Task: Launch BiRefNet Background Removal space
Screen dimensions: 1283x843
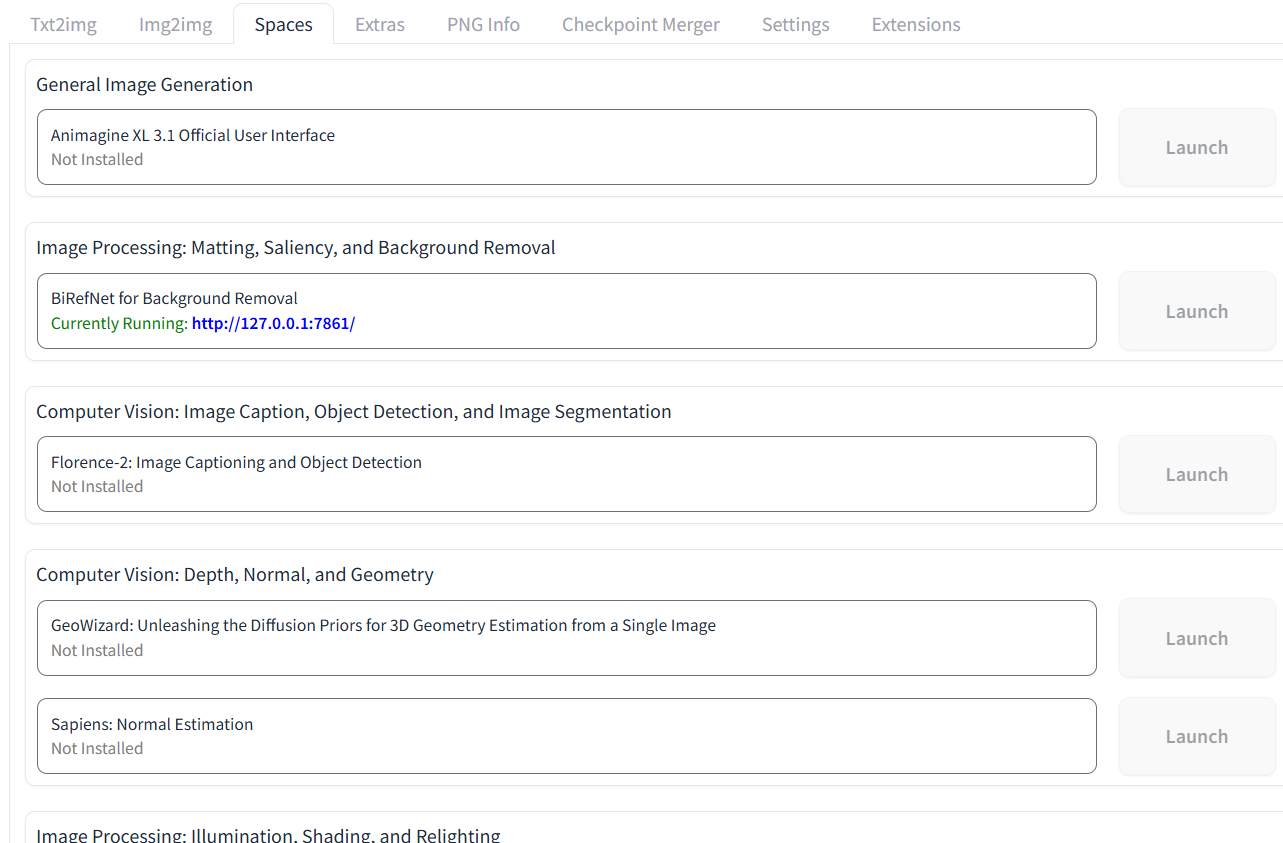Action: point(1197,311)
